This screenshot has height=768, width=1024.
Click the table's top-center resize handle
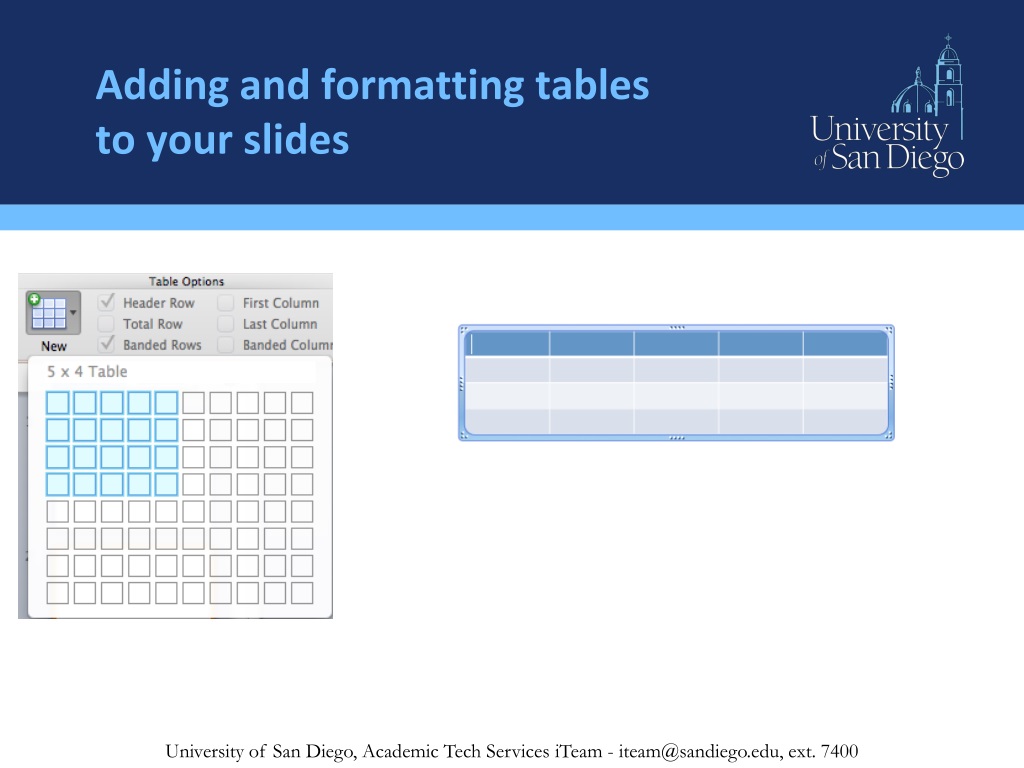pos(677,327)
